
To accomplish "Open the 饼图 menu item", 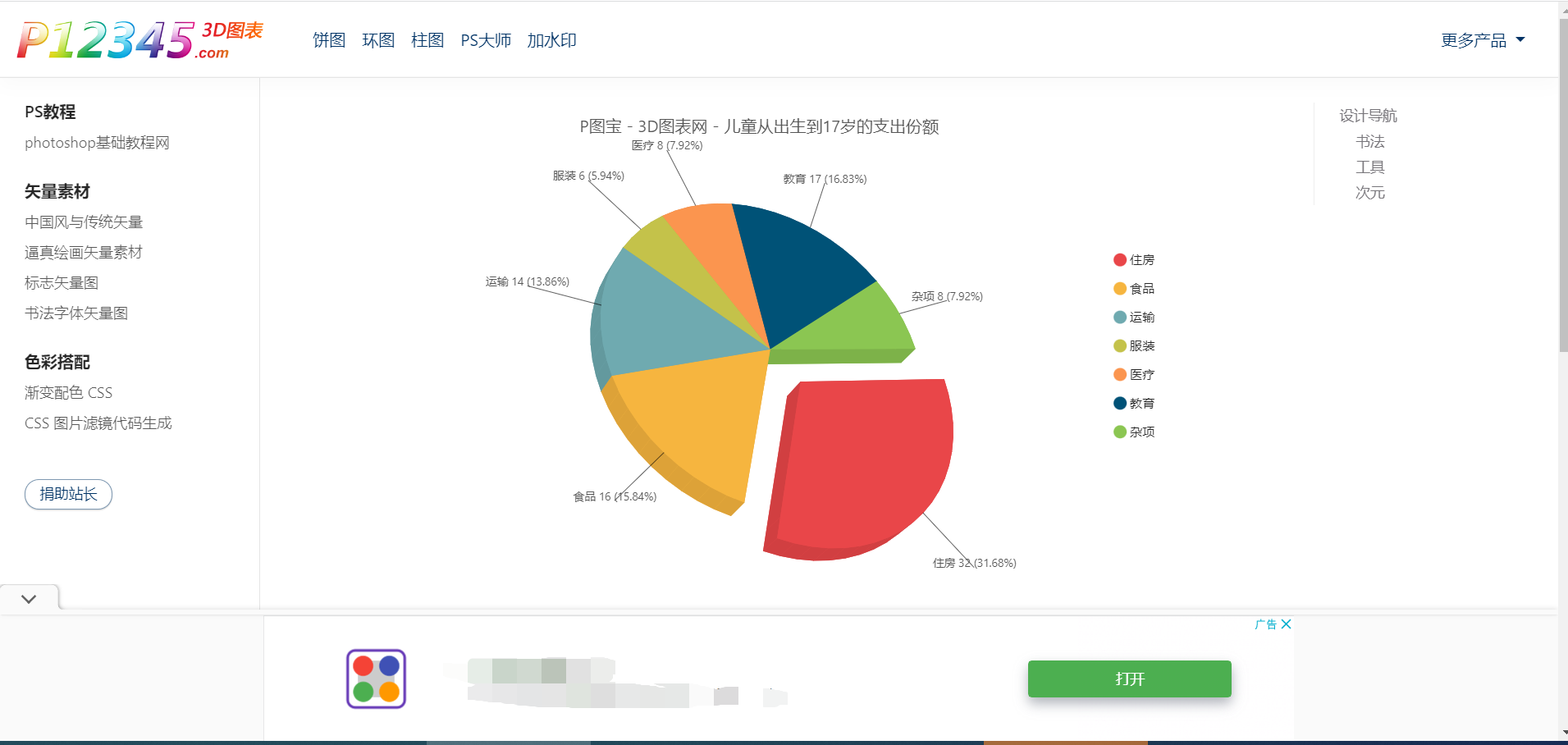I will (x=328, y=40).
